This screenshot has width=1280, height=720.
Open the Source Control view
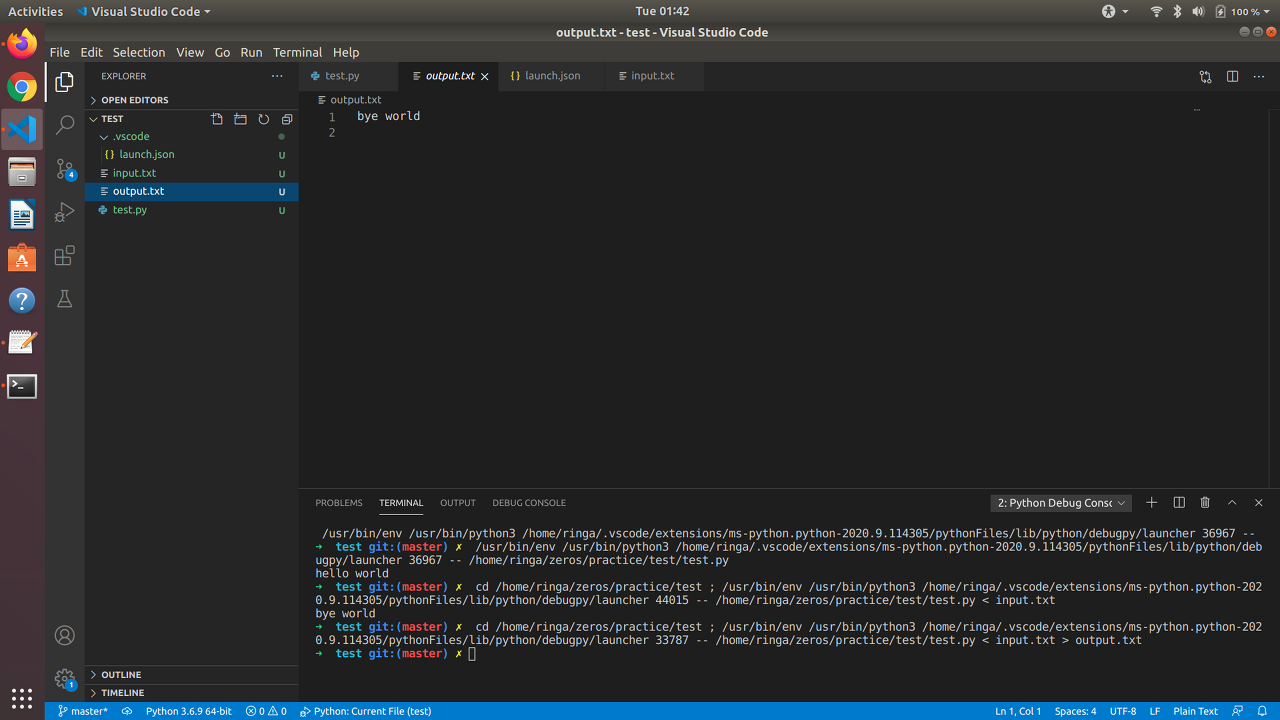65,169
